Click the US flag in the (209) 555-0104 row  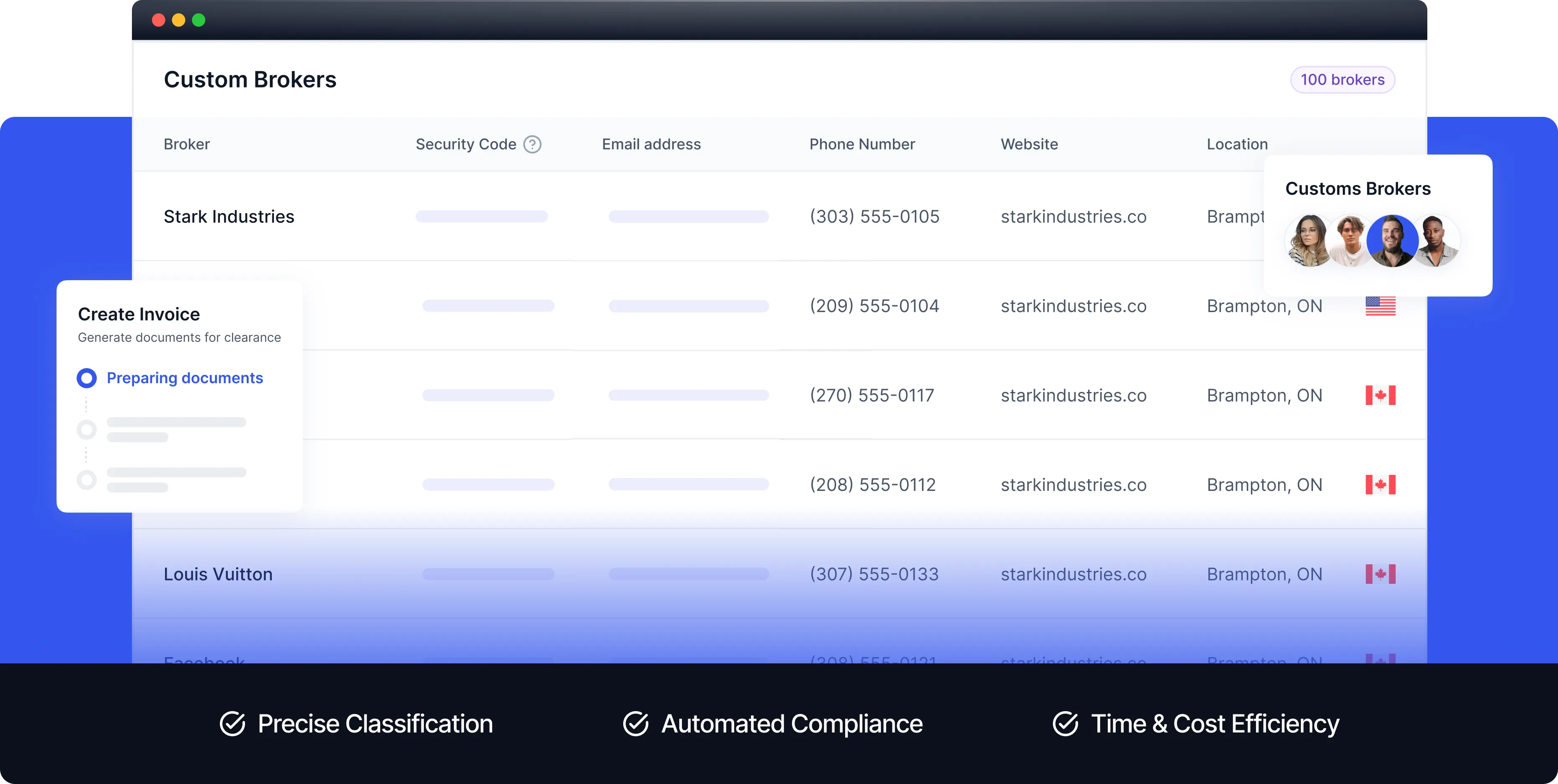click(x=1380, y=306)
